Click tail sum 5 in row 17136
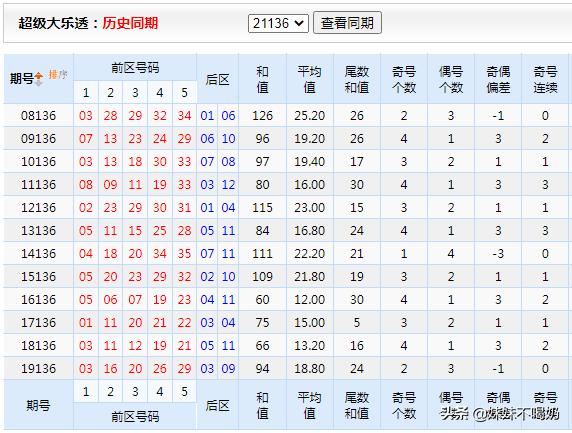The width and height of the screenshot is (572, 433). tap(357, 322)
